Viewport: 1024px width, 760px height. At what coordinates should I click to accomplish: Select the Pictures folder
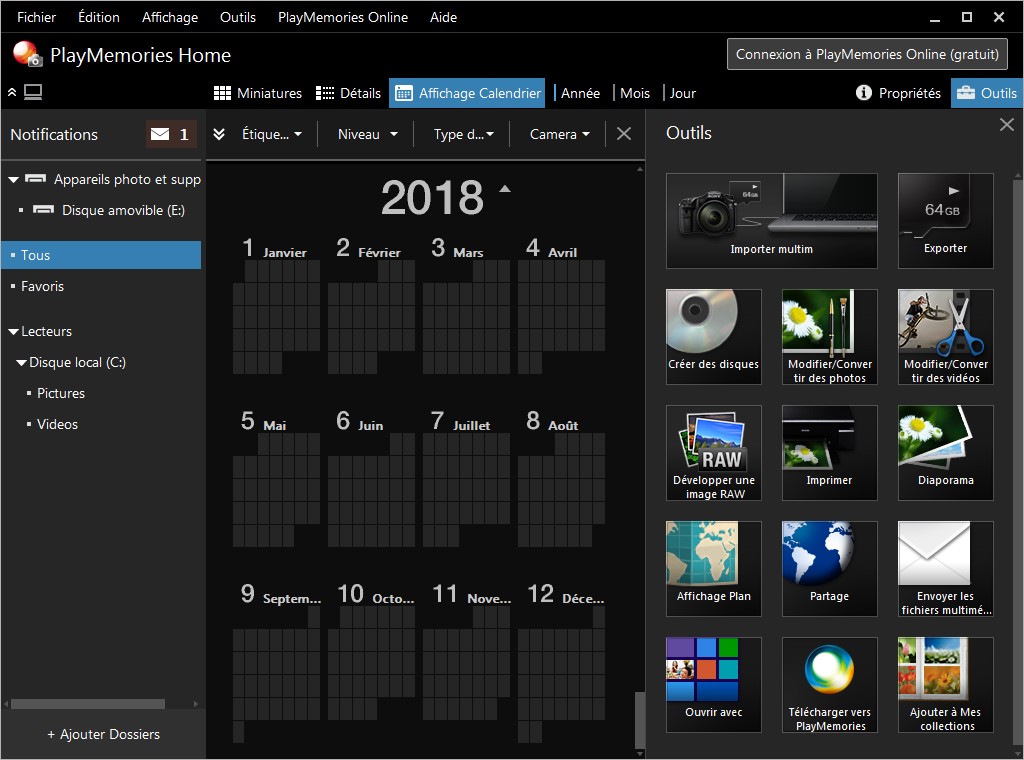coord(61,393)
